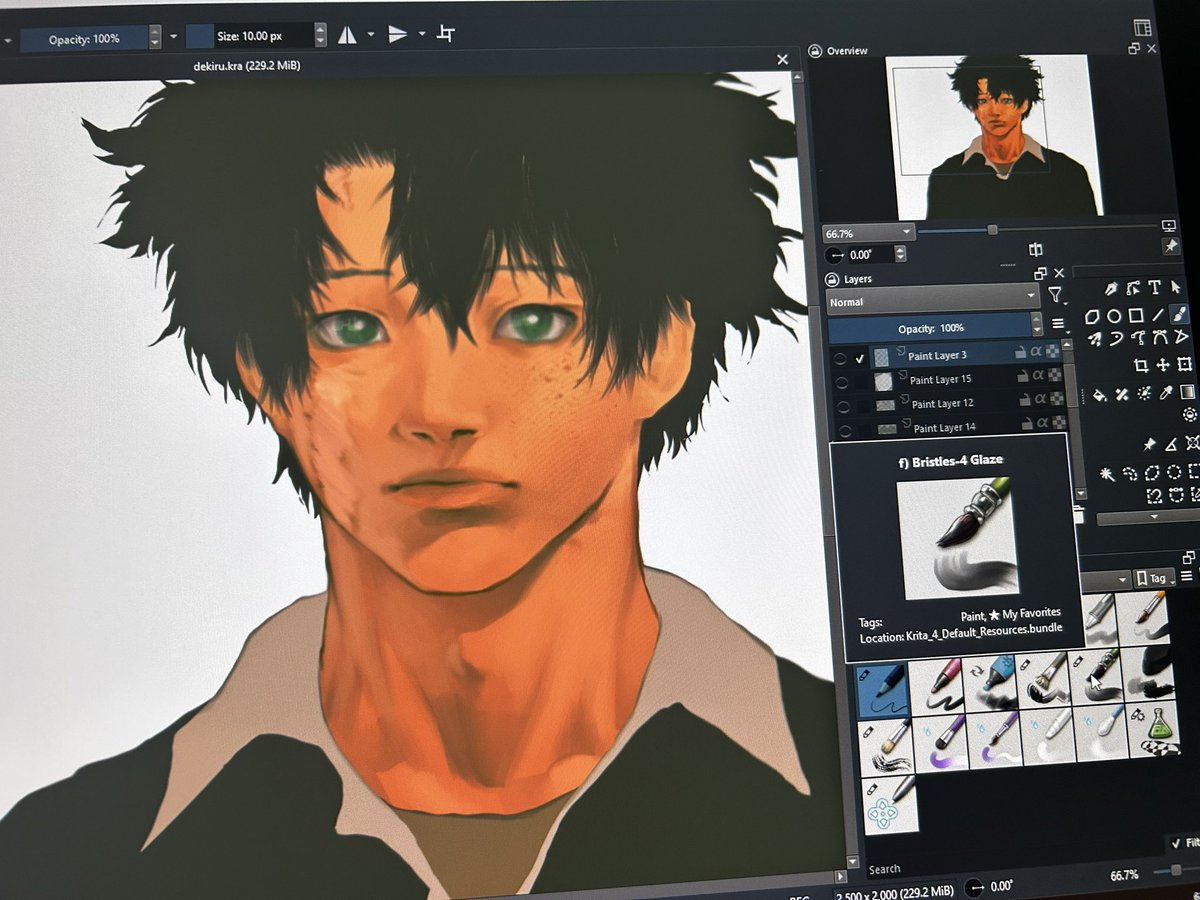Float the Layers docker
The height and width of the screenshot is (900, 1200).
(x=1040, y=273)
